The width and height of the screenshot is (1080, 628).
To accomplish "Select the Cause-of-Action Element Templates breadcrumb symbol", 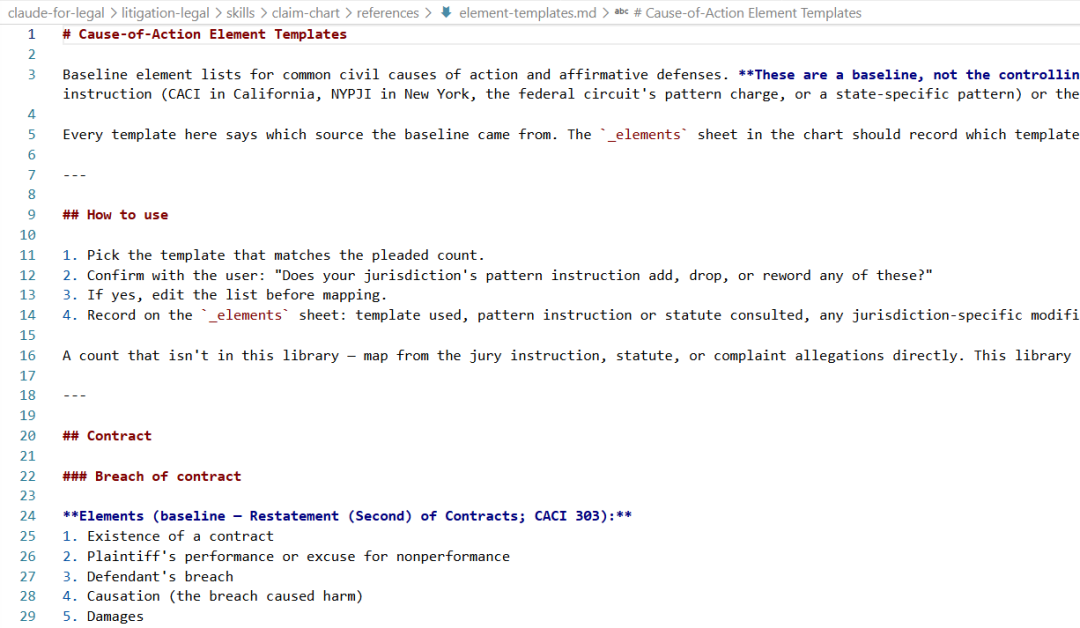I will coord(747,12).
